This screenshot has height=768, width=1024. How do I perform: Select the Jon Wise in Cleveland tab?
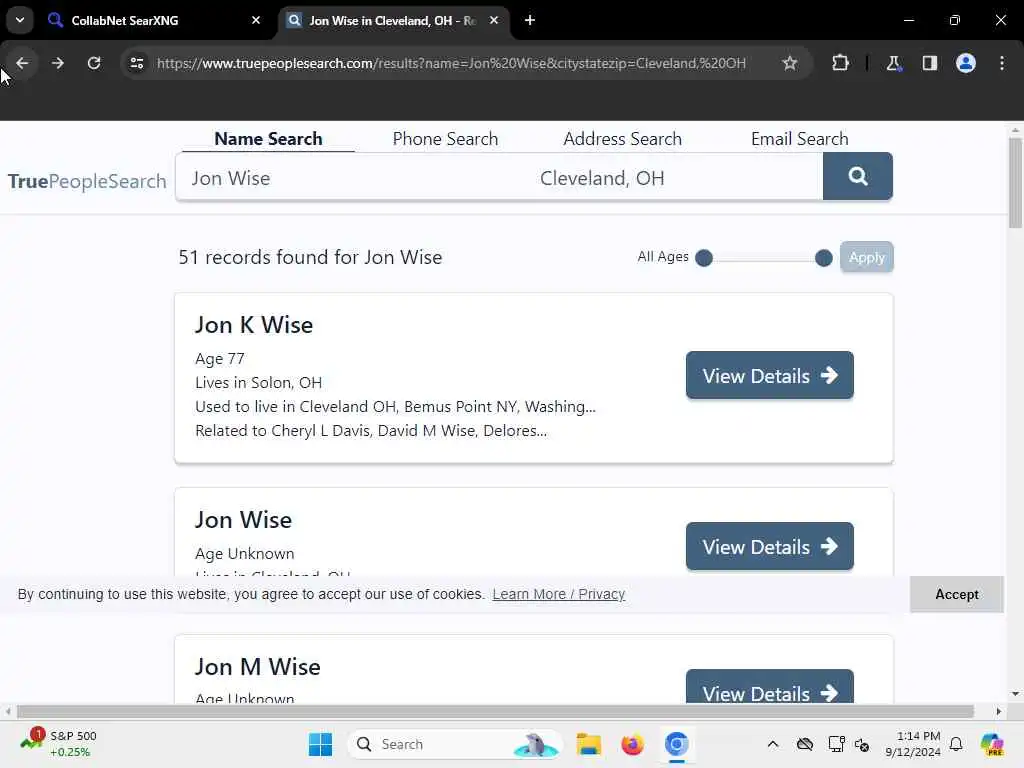394,20
